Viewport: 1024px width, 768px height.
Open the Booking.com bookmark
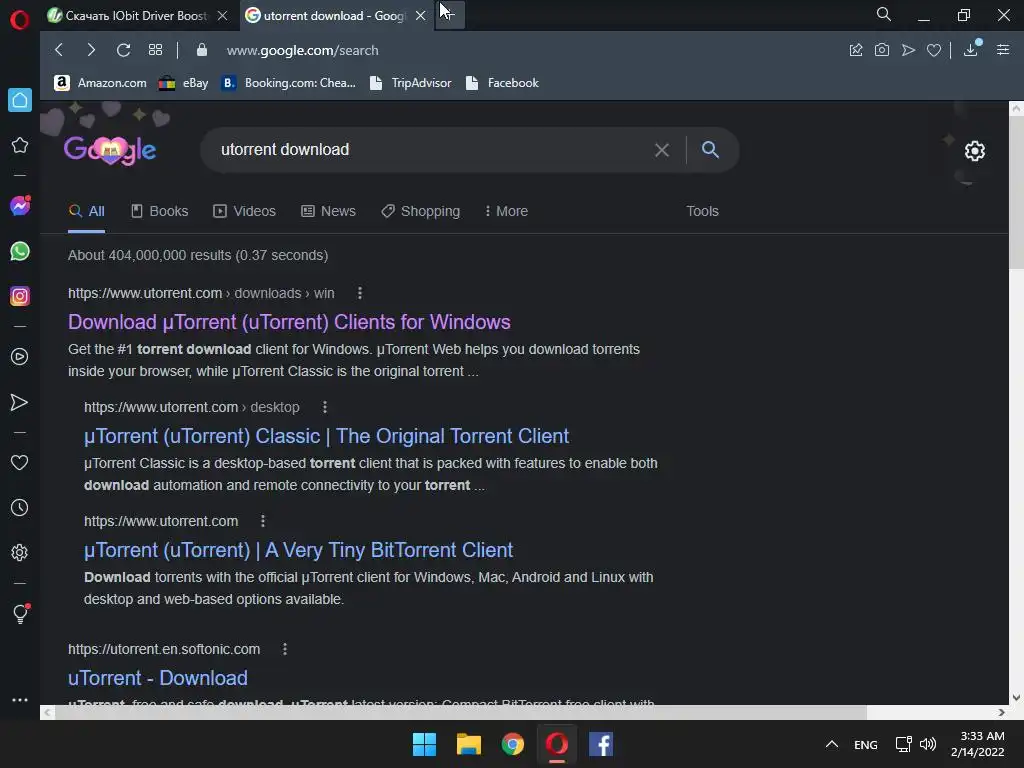tap(289, 83)
